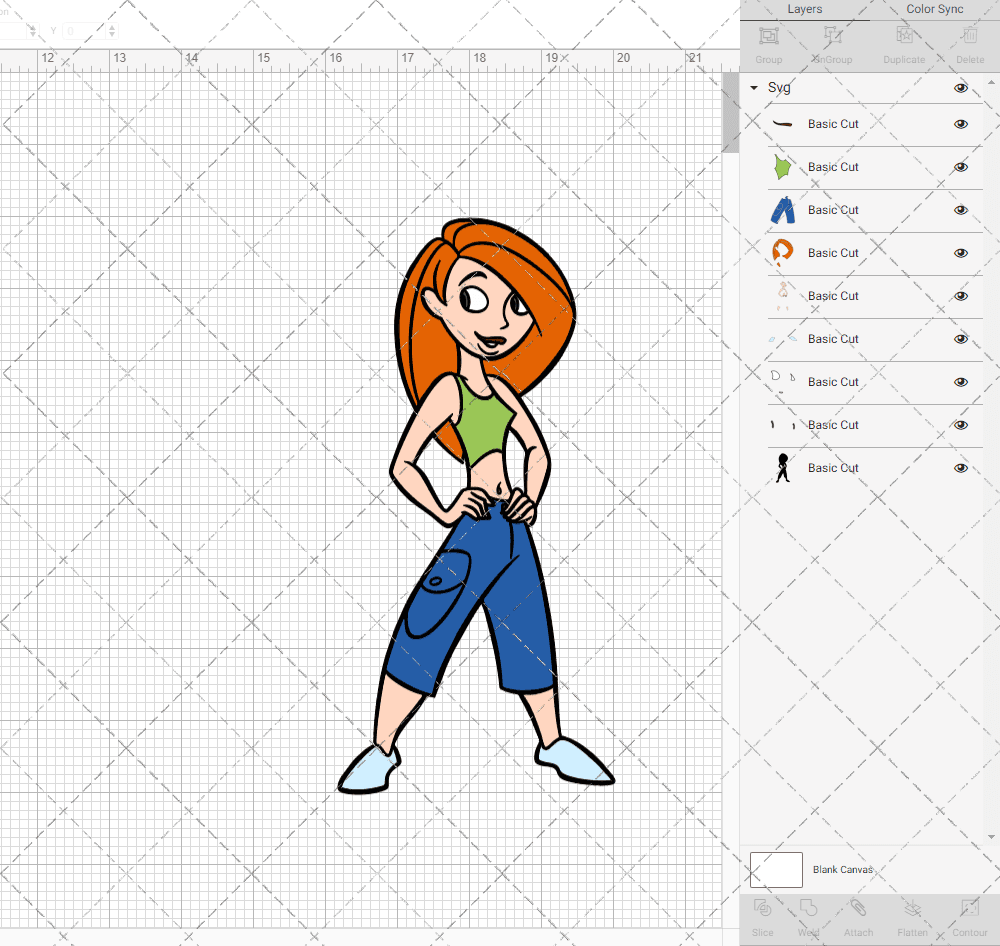The height and width of the screenshot is (946, 1000).
Task: Click the Delete trash icon
Action: click(x=970, y=36)
